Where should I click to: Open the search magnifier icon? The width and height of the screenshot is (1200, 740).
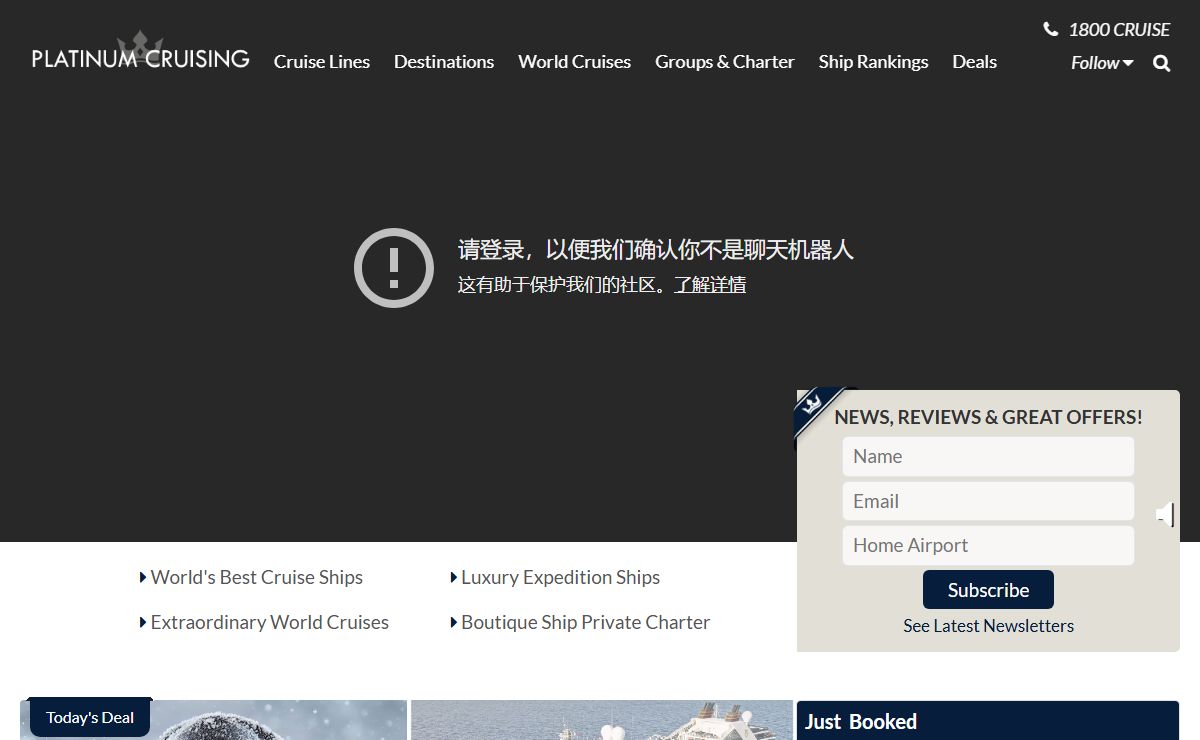(x=1161, y=63)
